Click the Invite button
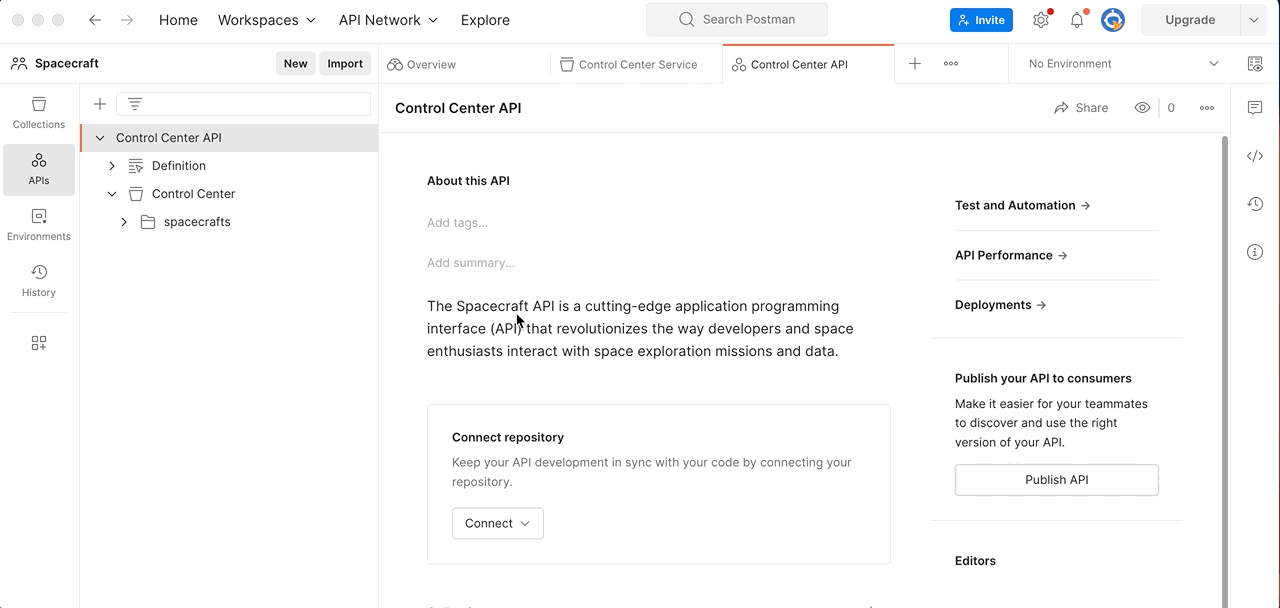The height and width of the screenshot is (608, 1280). [x=981, y=19]
